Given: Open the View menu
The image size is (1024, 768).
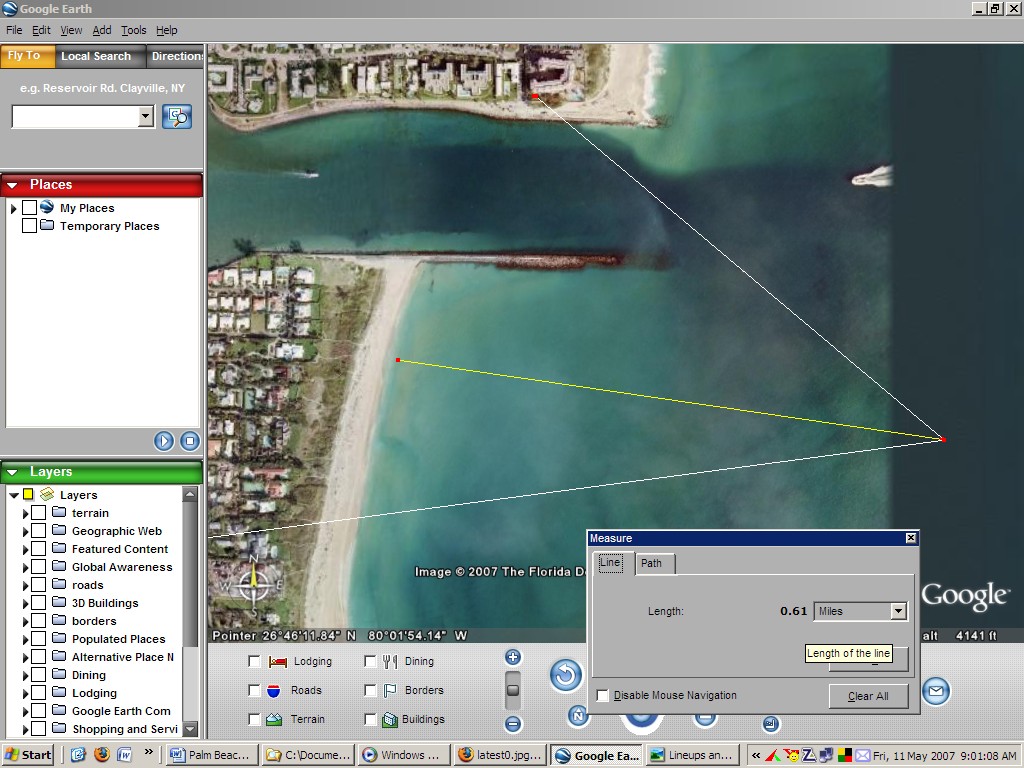Looking at the screenshot, I should click(71, 30).
